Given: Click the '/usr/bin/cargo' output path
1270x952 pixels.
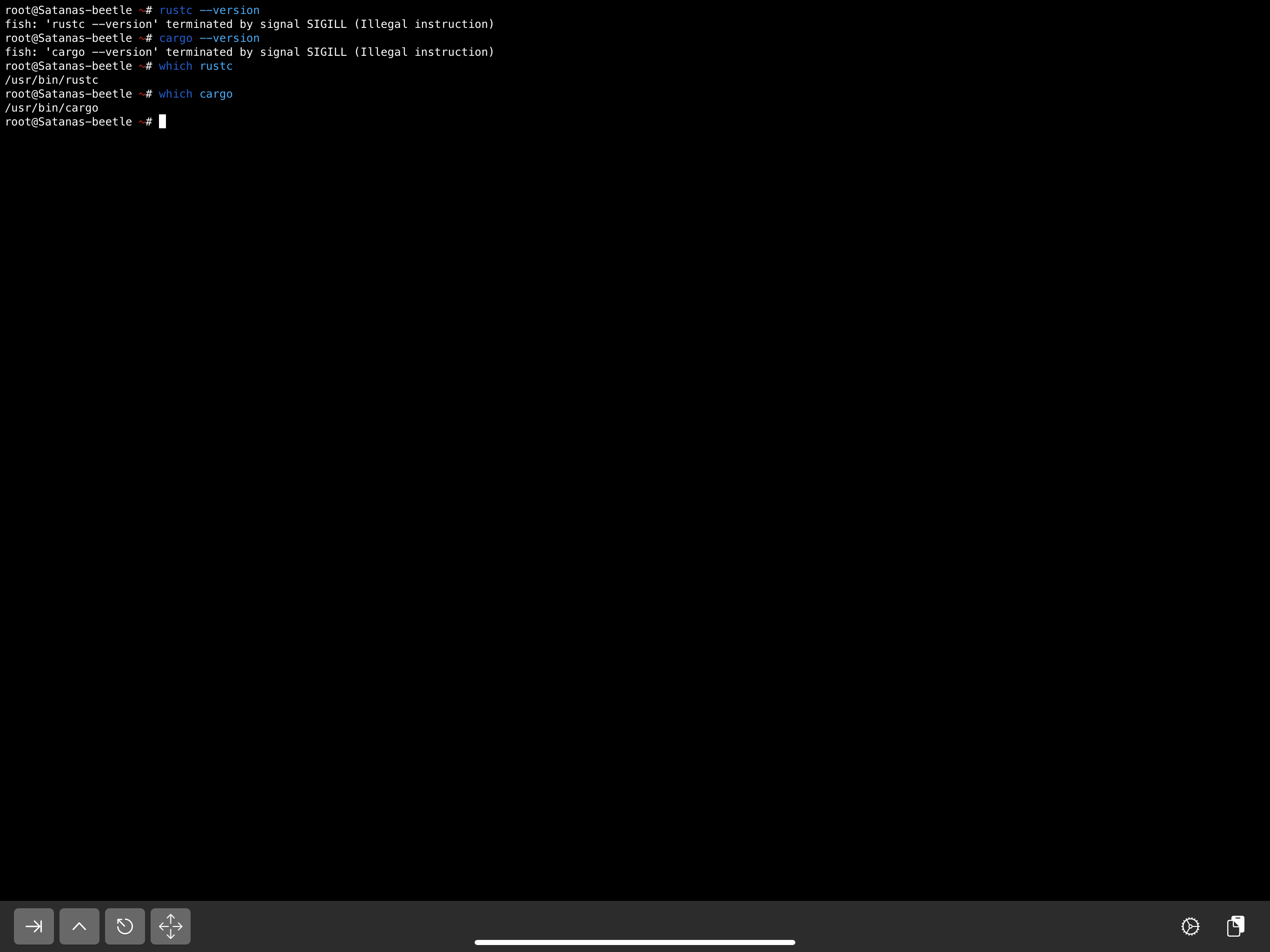Looking at the screenshot, I should tap(52, 108).
